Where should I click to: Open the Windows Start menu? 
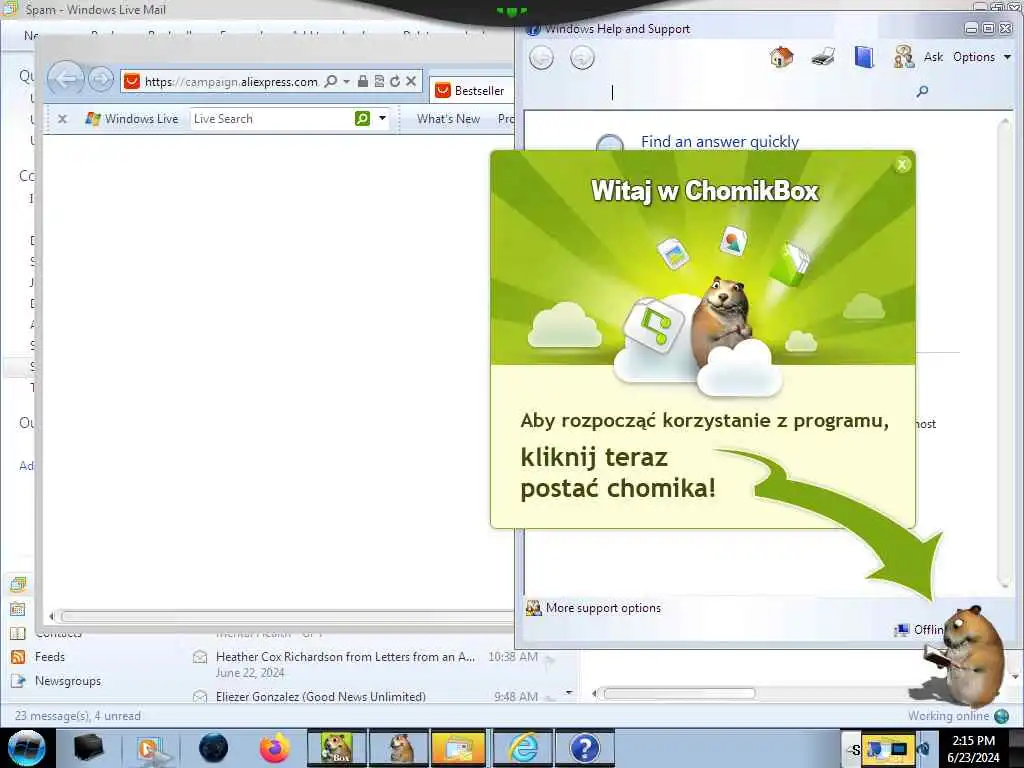click(x=26, y=748)
